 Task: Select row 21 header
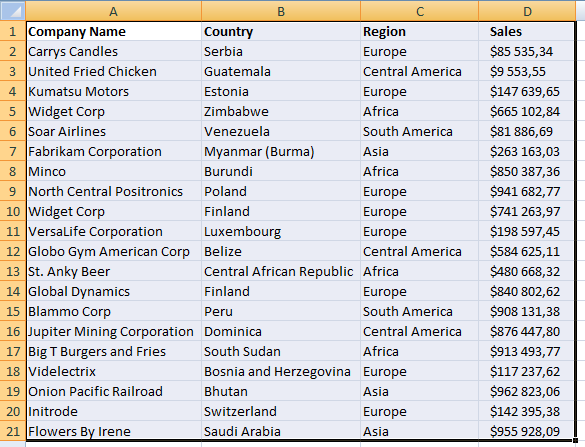(13, 431)
